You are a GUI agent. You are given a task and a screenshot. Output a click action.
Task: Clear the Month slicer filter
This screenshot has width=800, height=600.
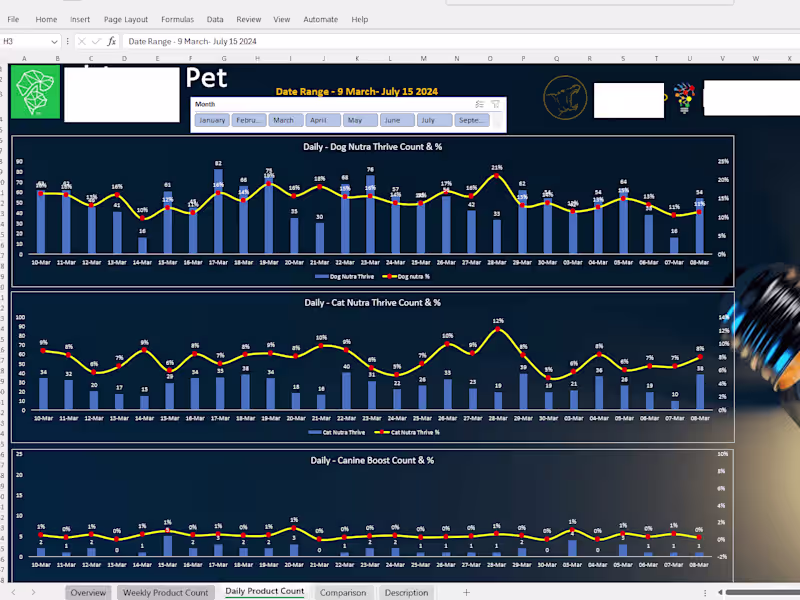(x=495, y=104)
